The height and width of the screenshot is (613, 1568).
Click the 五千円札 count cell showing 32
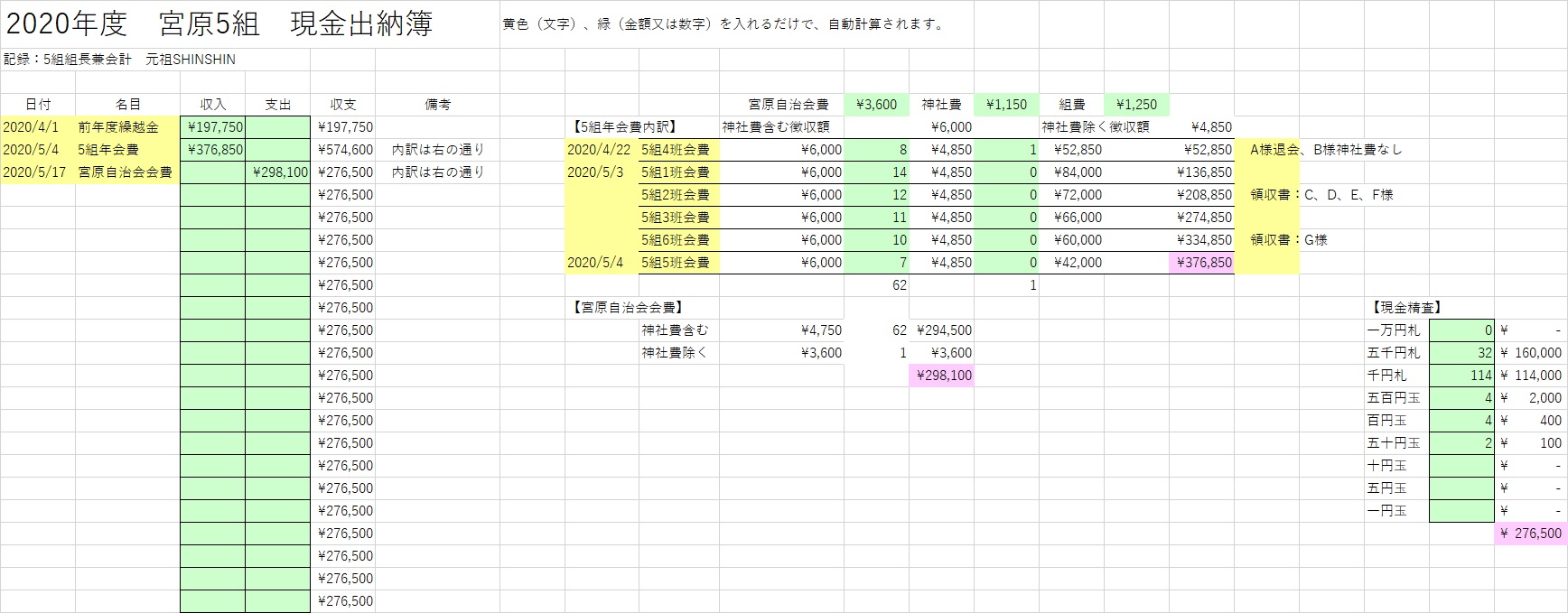point(1461,353)
